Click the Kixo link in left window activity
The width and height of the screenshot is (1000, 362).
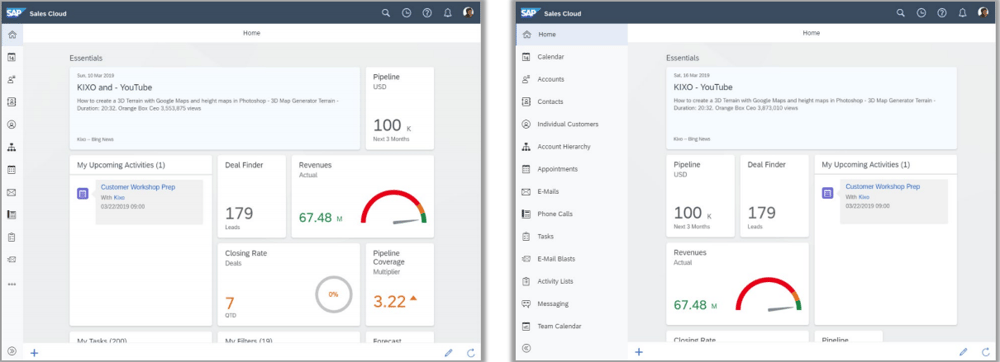119,198
